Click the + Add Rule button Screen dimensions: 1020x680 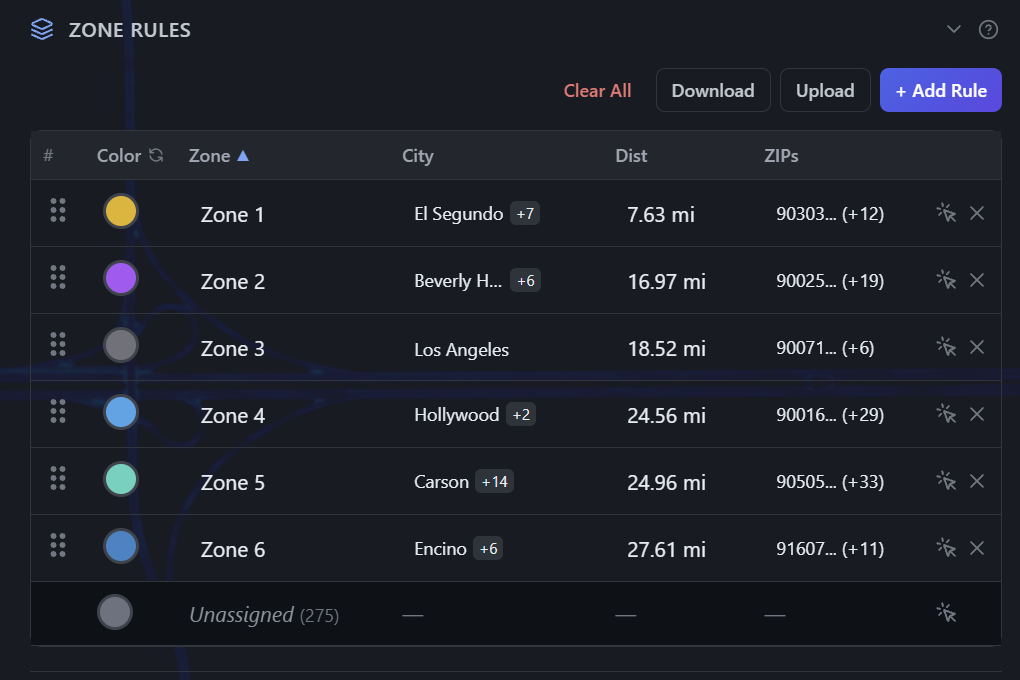click(x=941, y=90)
